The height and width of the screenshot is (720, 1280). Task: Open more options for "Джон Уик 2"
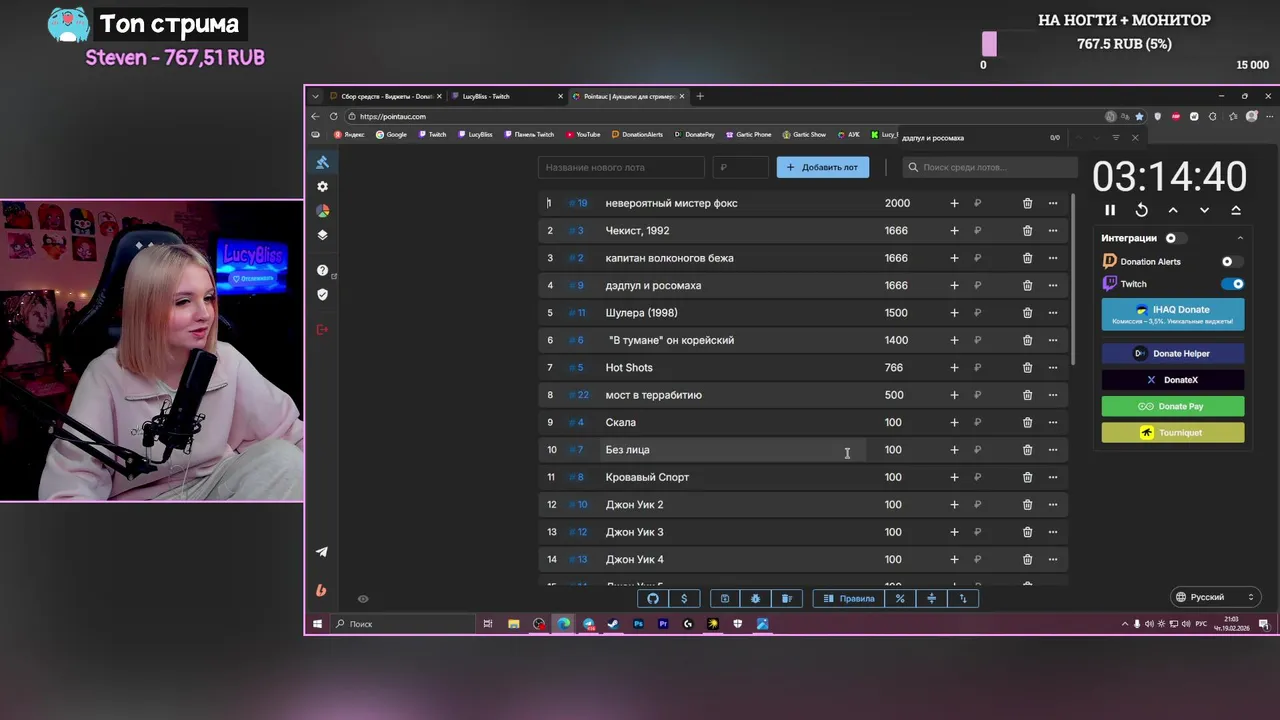pyautogui.click(x=1053, y=505)
